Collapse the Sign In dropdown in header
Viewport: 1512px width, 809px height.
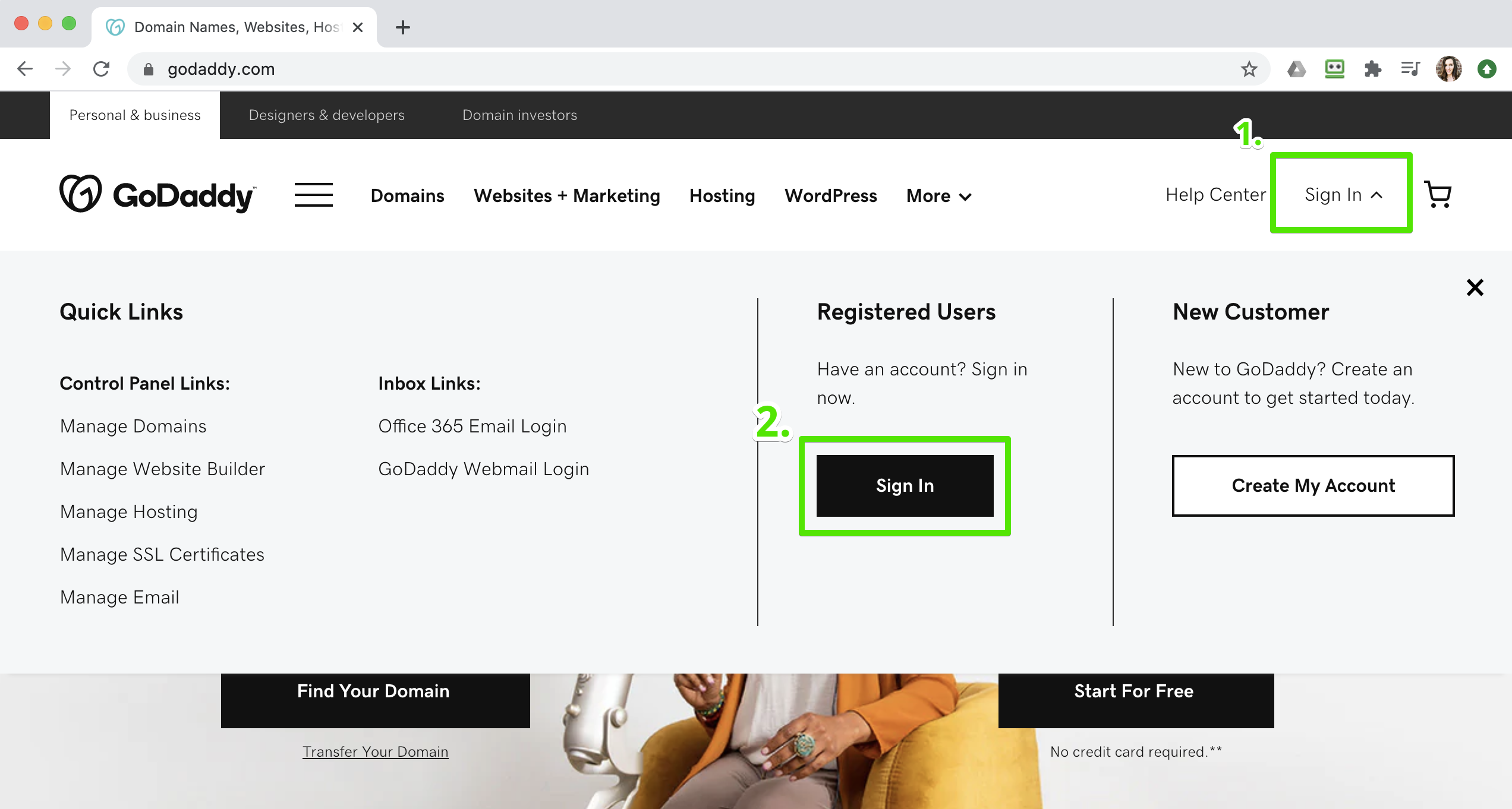coord(1342,194)
